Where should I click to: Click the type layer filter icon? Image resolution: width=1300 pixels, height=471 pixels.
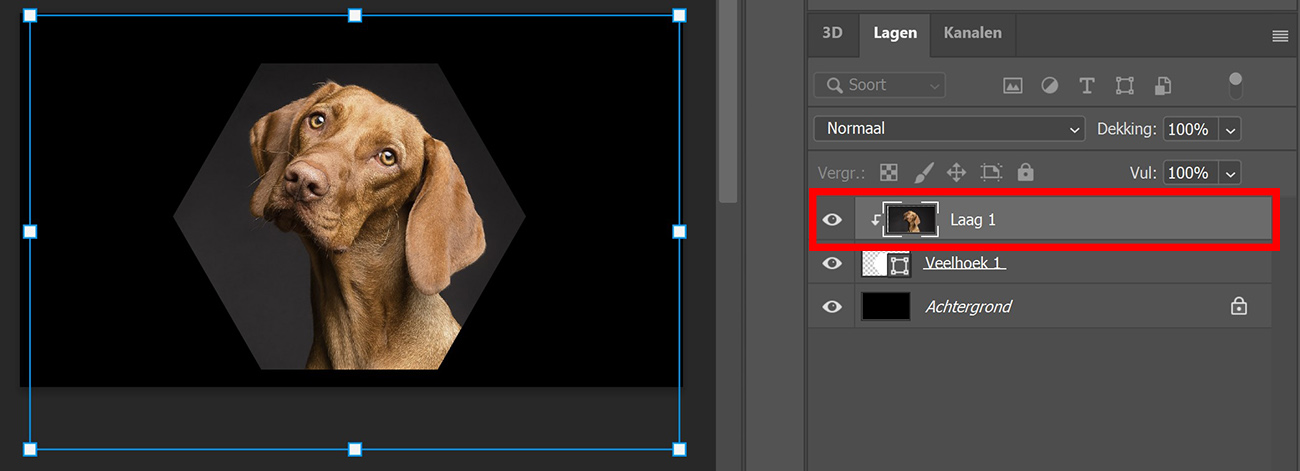coord(1087,86)
